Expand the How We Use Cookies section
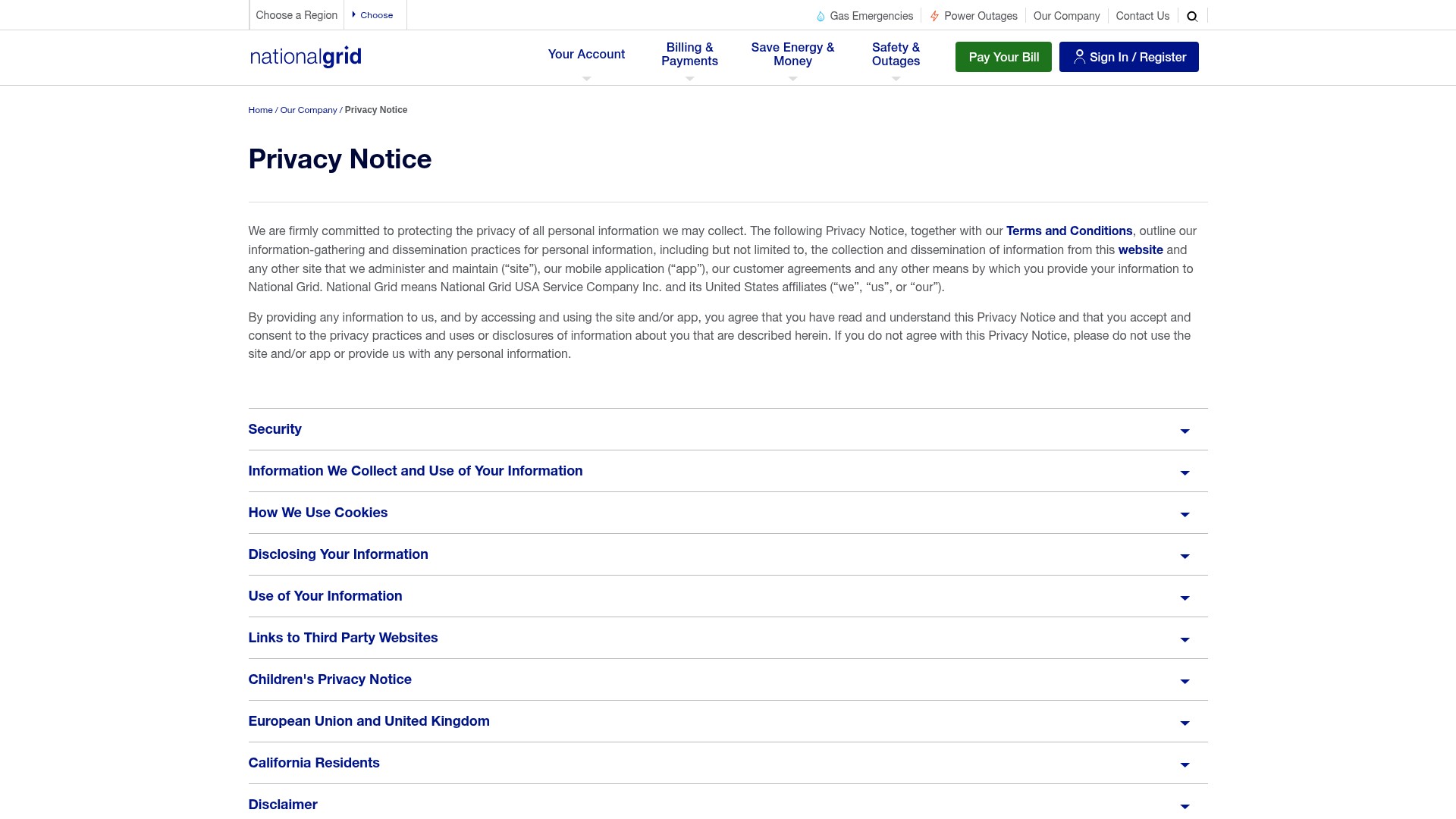Screen dimensions: 1456x819 (728, 513)
